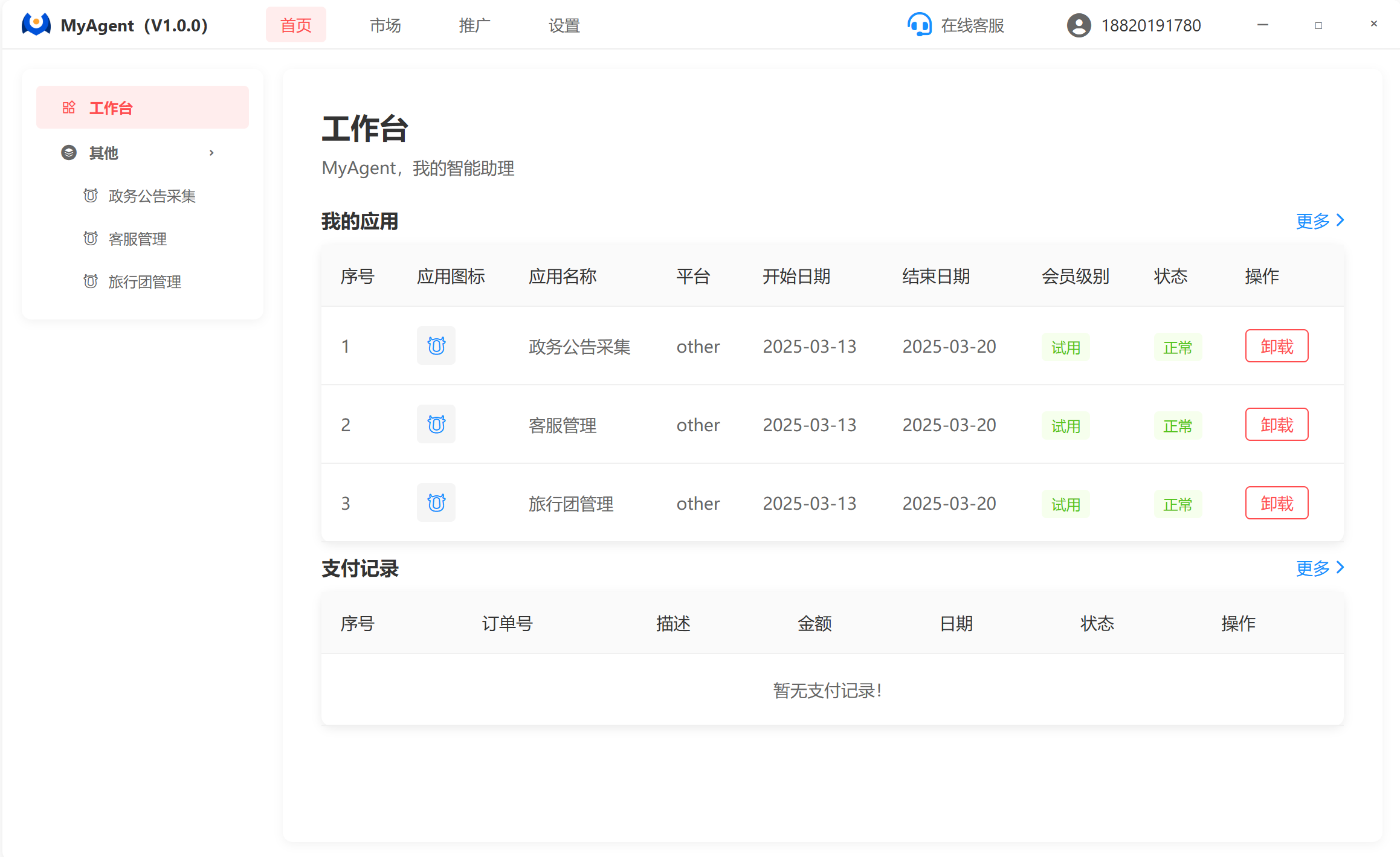Expand 更多 next to 我的应用
The width and height of the screenshot is (1400, 857).
(1320, 220)
